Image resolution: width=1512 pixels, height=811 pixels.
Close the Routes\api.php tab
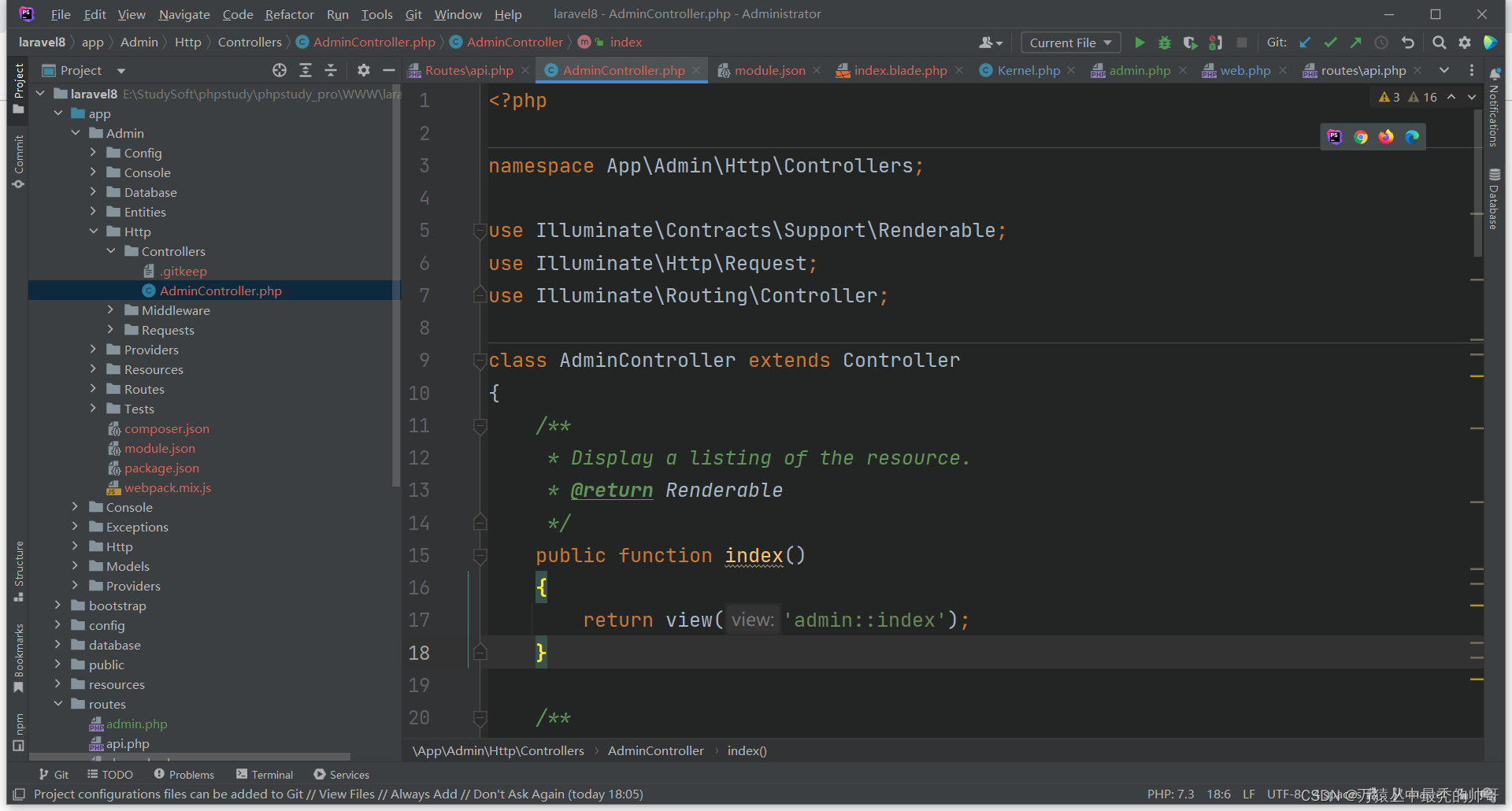coord(525,70)
